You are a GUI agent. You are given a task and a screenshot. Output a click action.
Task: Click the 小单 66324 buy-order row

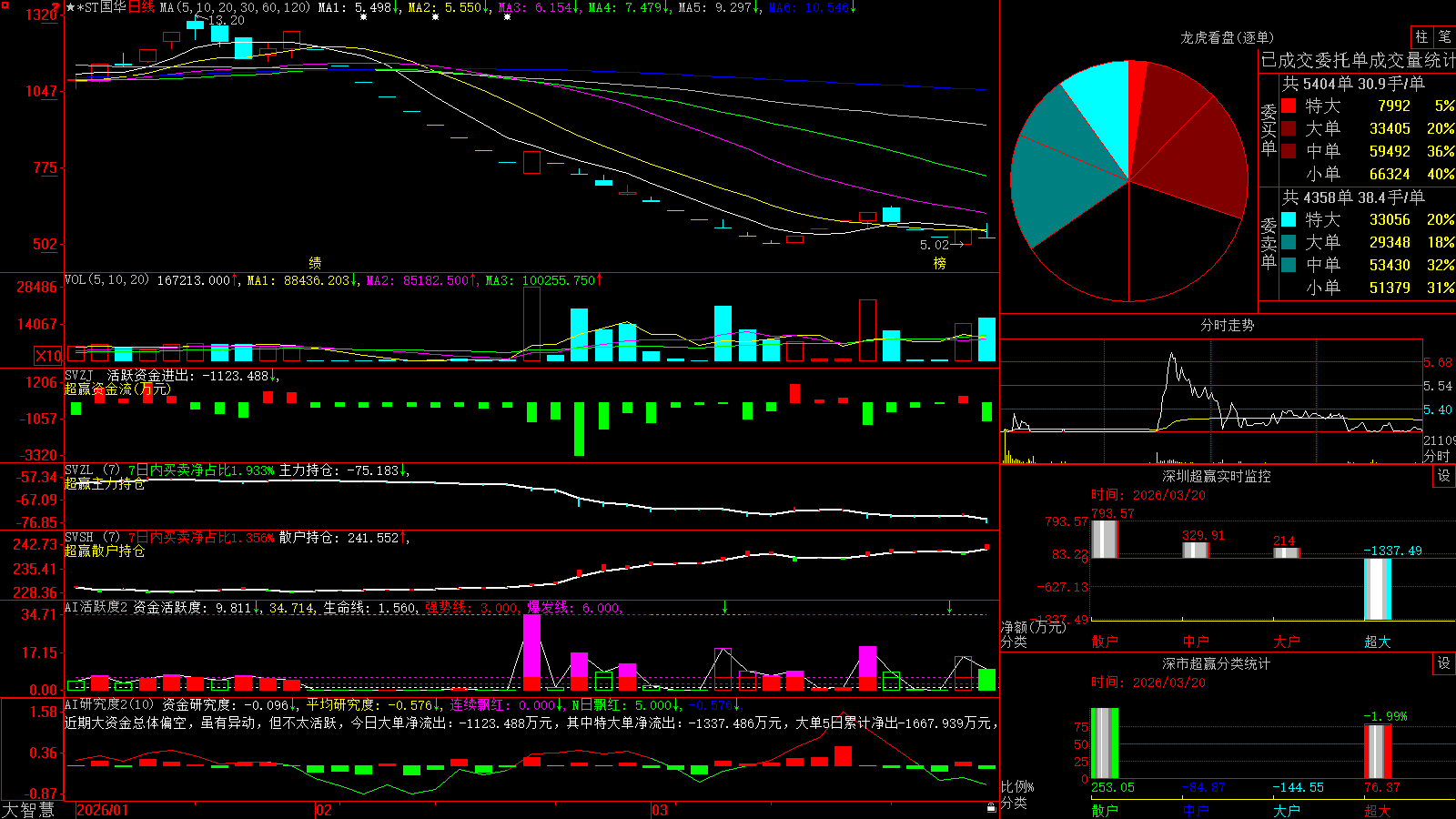click(x=1380, y=174)
